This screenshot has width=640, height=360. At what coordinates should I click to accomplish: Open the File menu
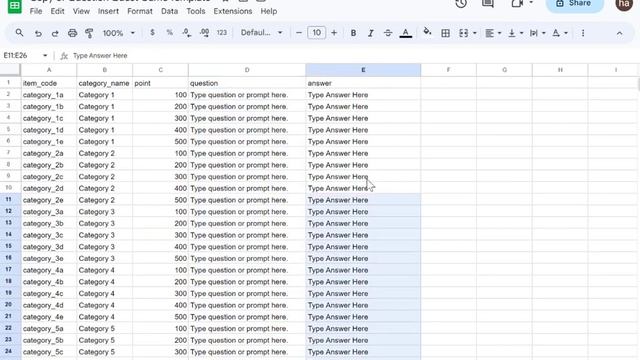pyautogui.click(x=36, y=11)
